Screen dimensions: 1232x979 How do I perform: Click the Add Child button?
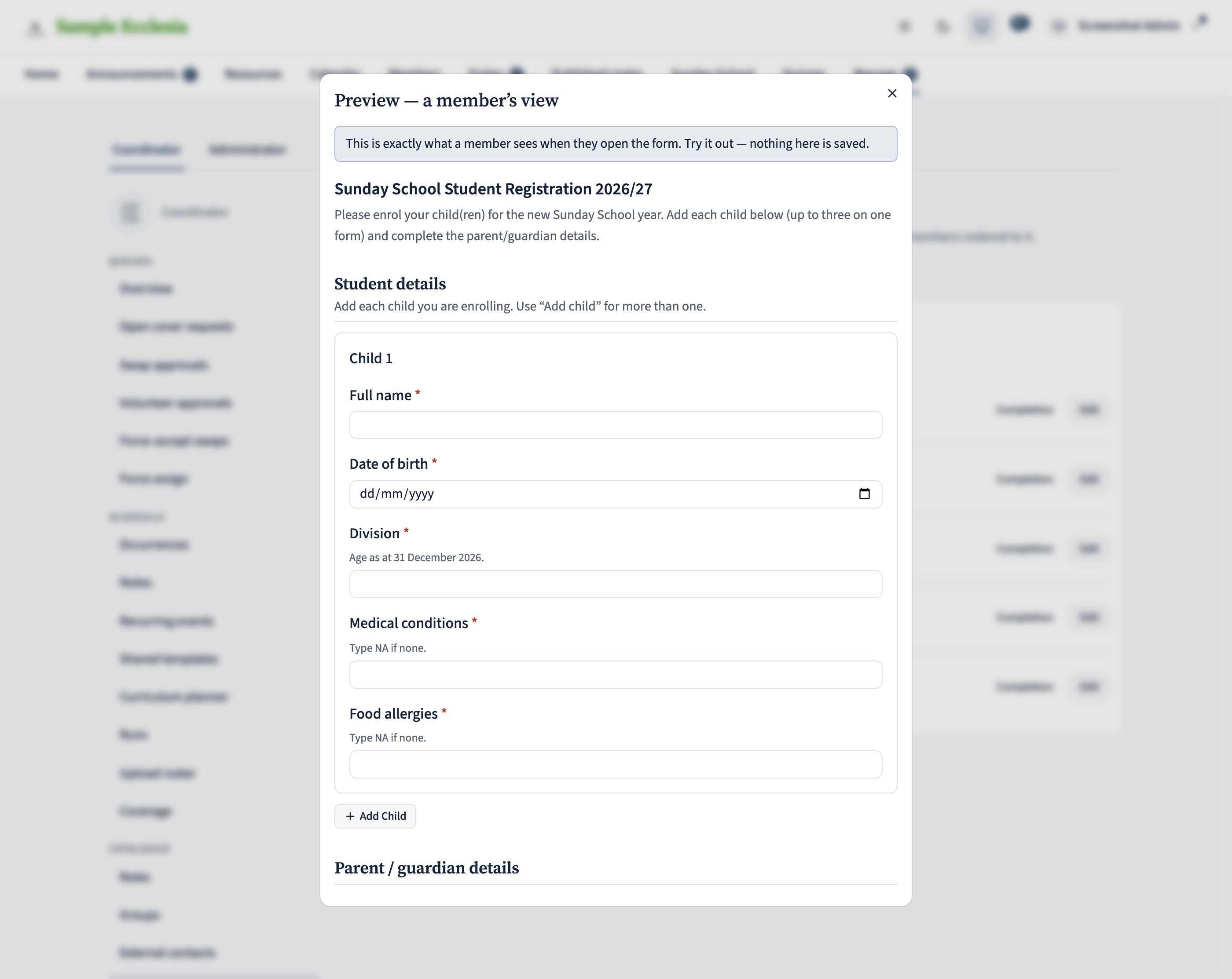[x=375, y=816]
